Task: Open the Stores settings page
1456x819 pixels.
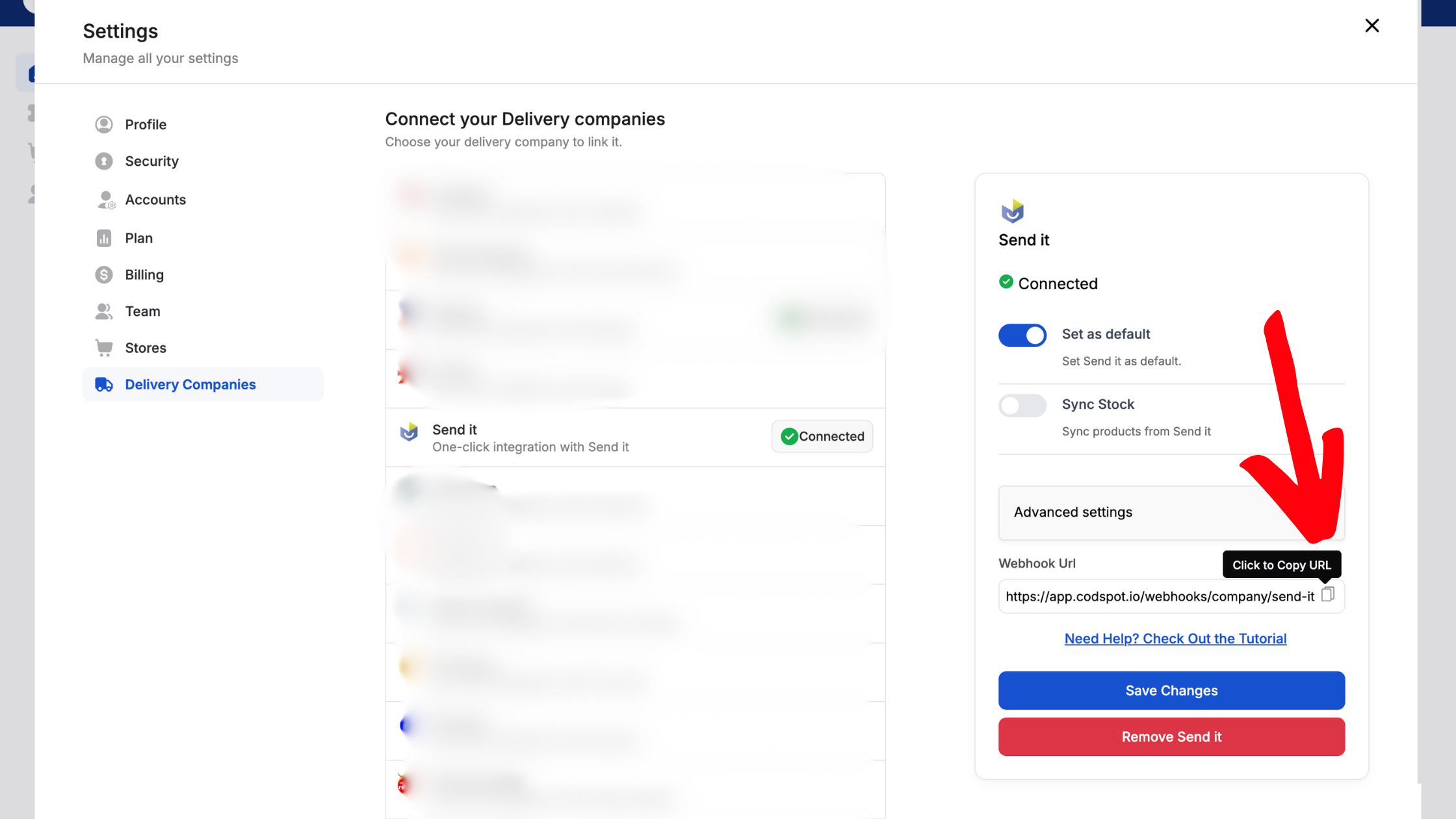Action: point(203,348)
